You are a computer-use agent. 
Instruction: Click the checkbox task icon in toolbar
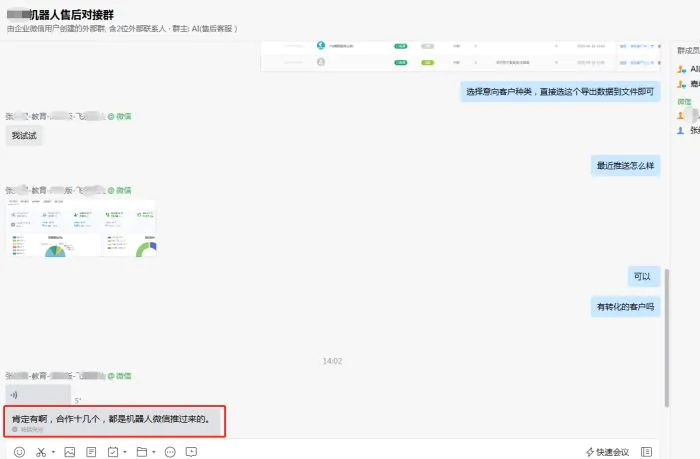point(113,452)
